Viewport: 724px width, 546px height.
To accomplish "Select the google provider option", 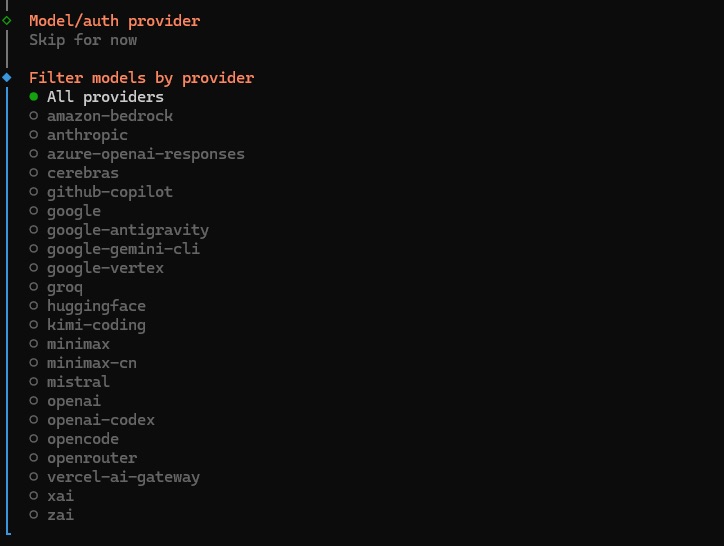I will pyautogui.click(x=73, y=211).
